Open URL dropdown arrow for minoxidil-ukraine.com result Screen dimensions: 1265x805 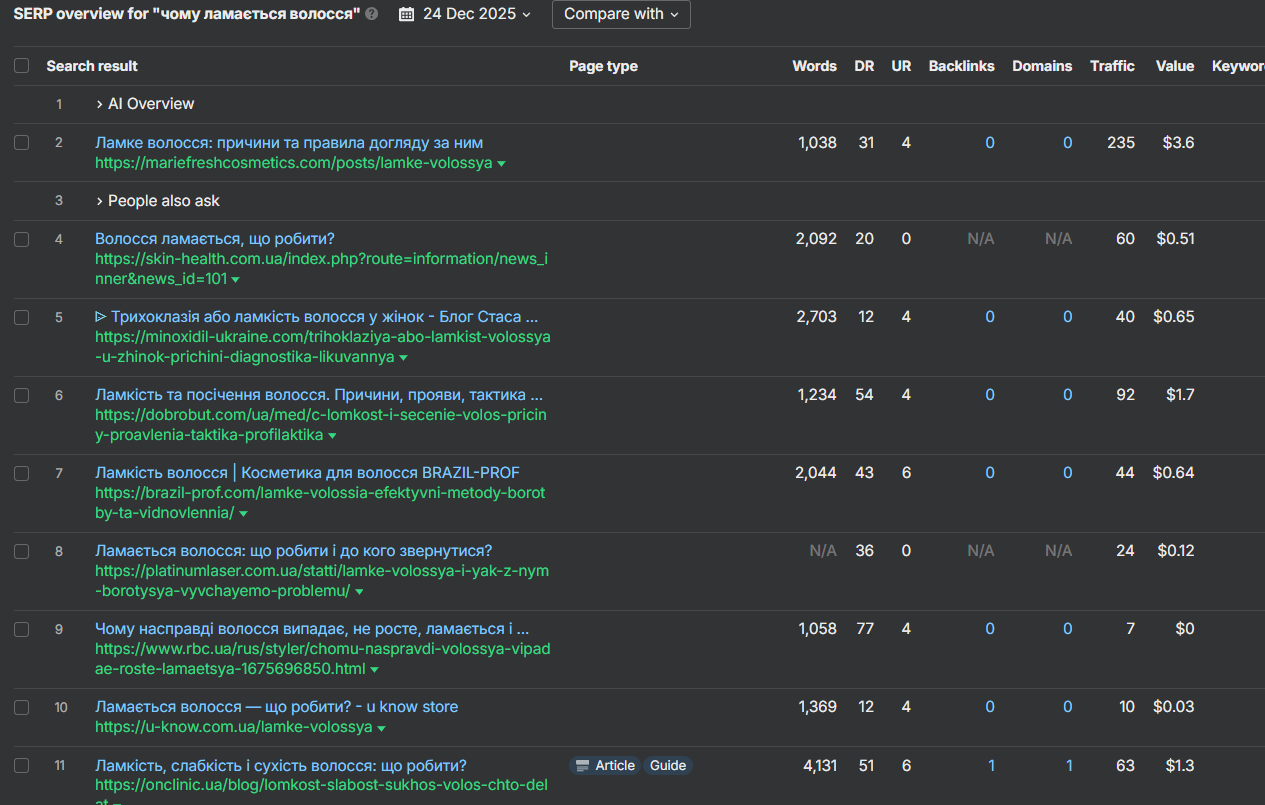[x=403, y=357]
